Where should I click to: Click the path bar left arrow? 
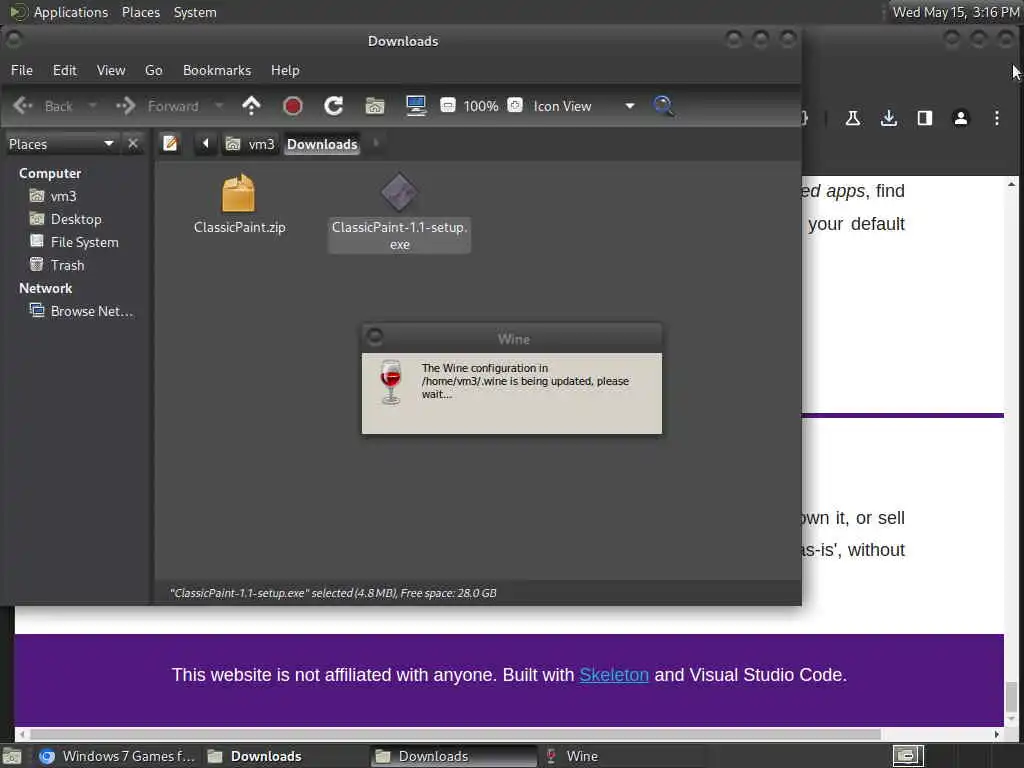(x=205, y=144)
